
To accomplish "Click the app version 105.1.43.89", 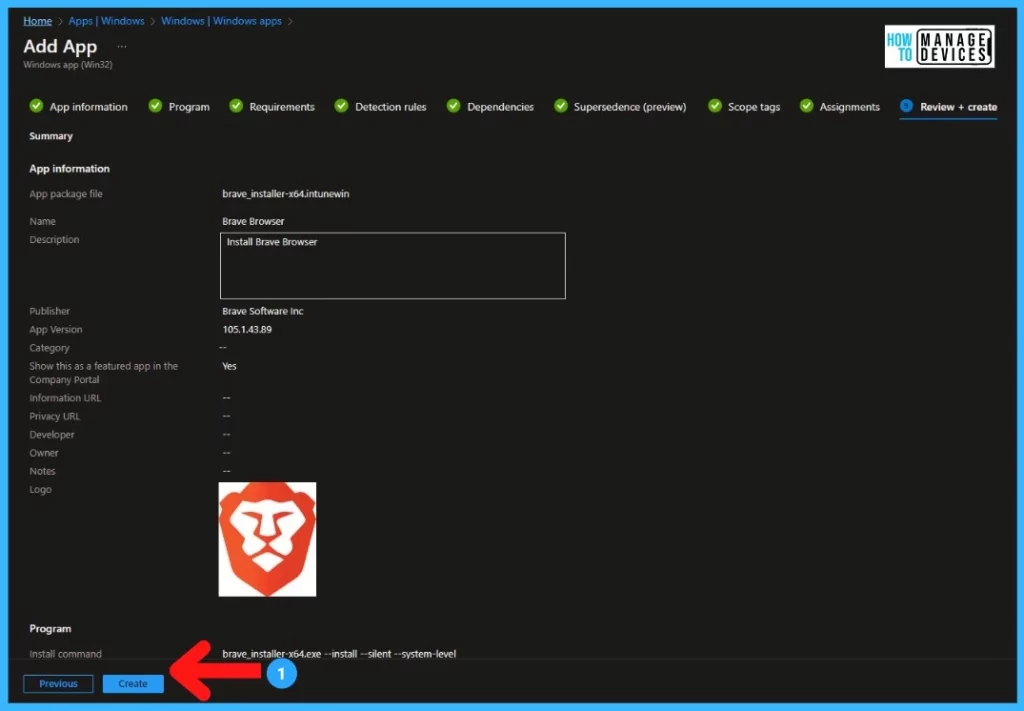I will 247,330.
